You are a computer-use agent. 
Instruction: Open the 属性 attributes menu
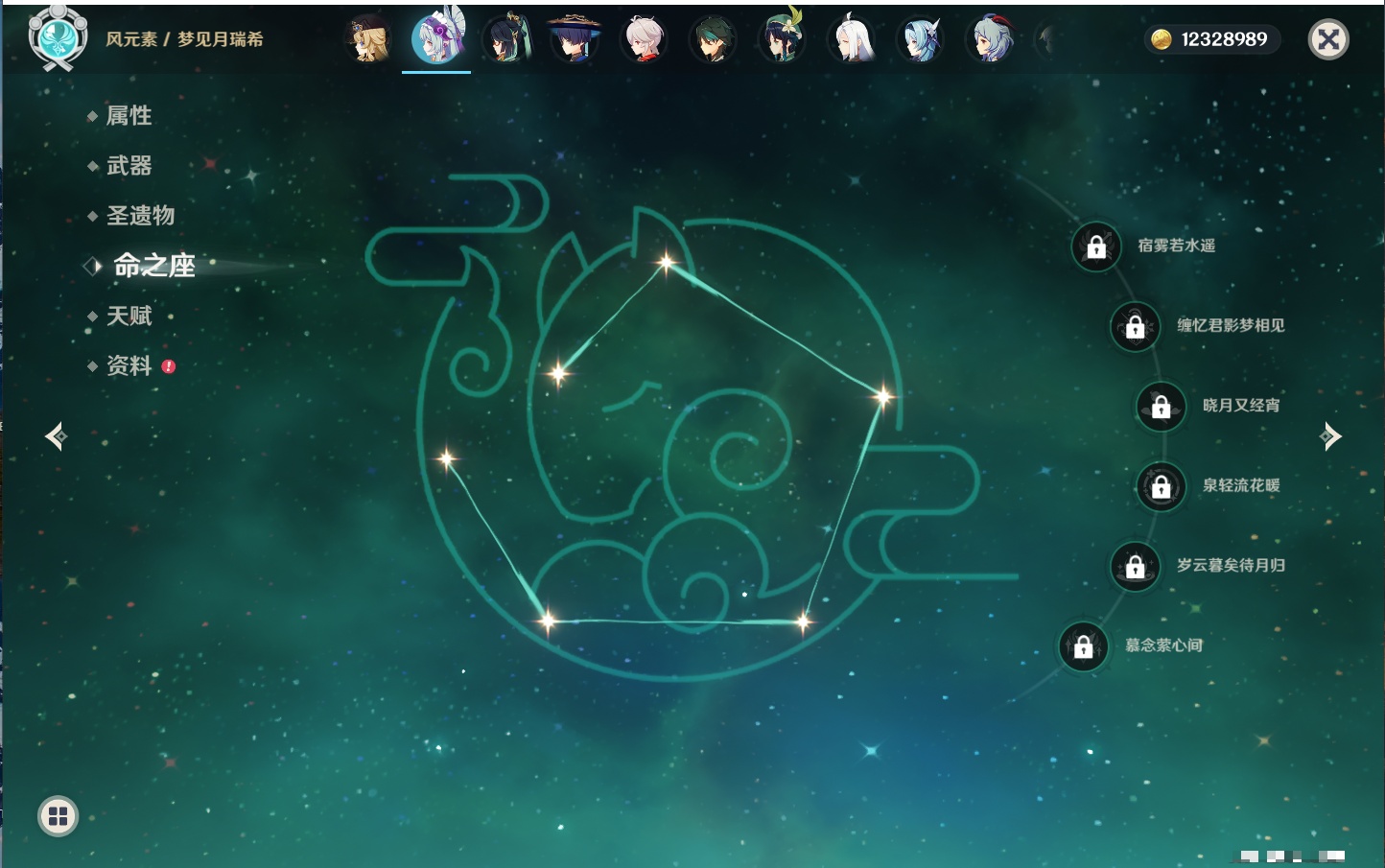pos(129,116)
